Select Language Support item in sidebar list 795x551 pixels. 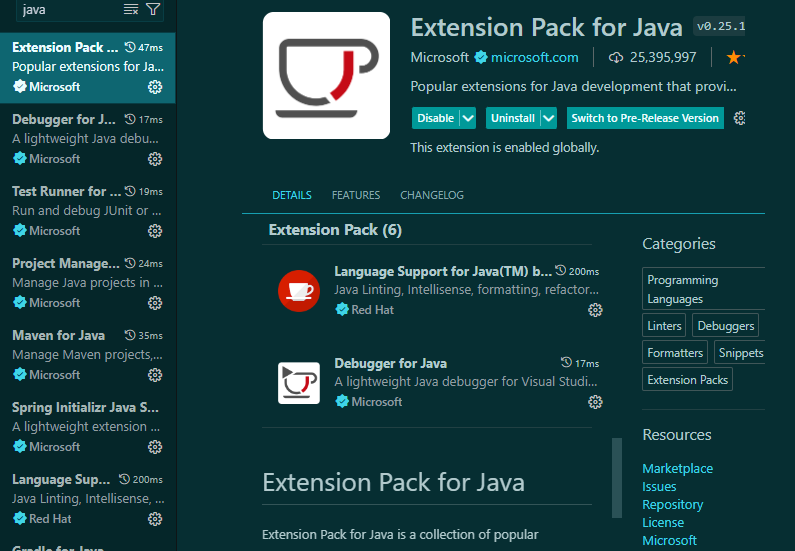coord(88,499)
